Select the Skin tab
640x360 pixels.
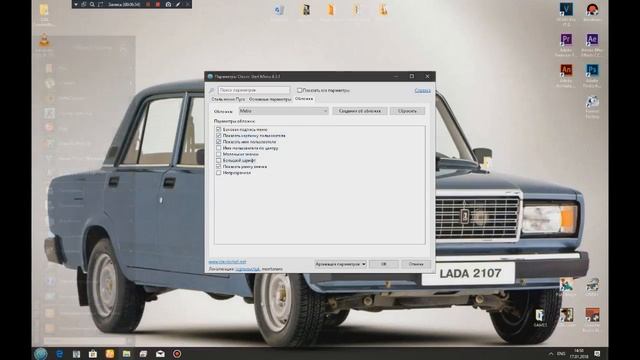304,99
